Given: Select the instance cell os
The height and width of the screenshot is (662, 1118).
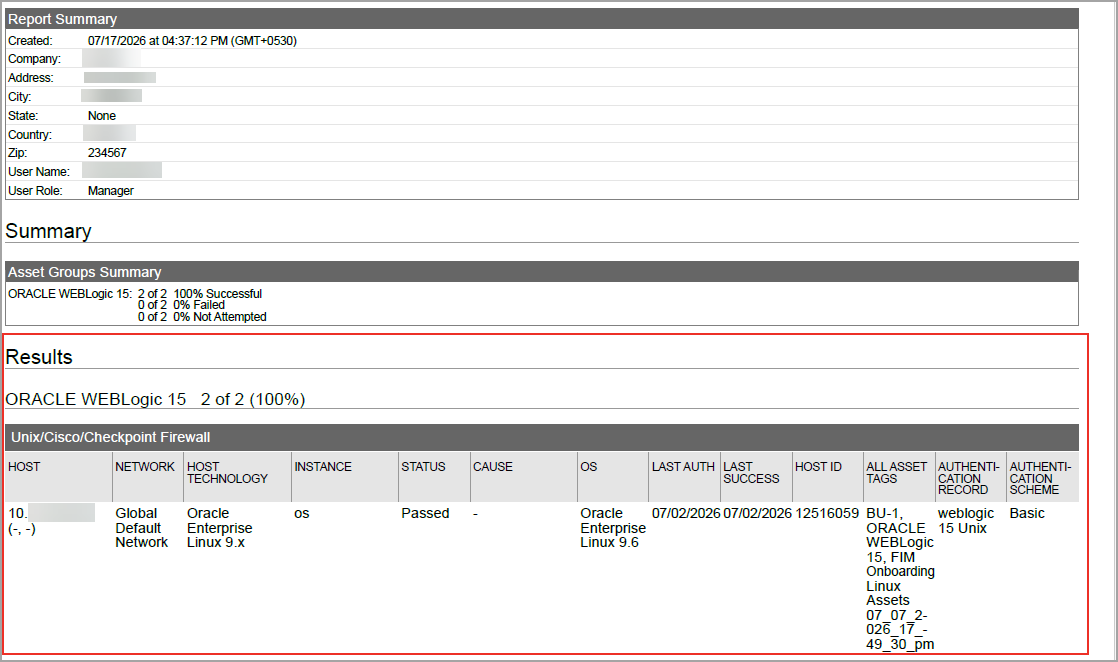Looking at the screenshot, I should pos(302,514).
